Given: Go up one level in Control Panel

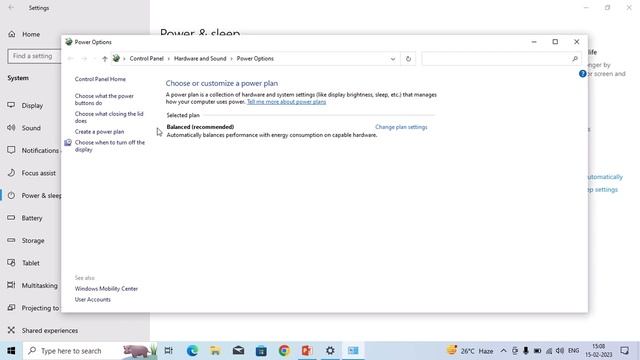Looking at the screenshot, I should click(104, 59).
